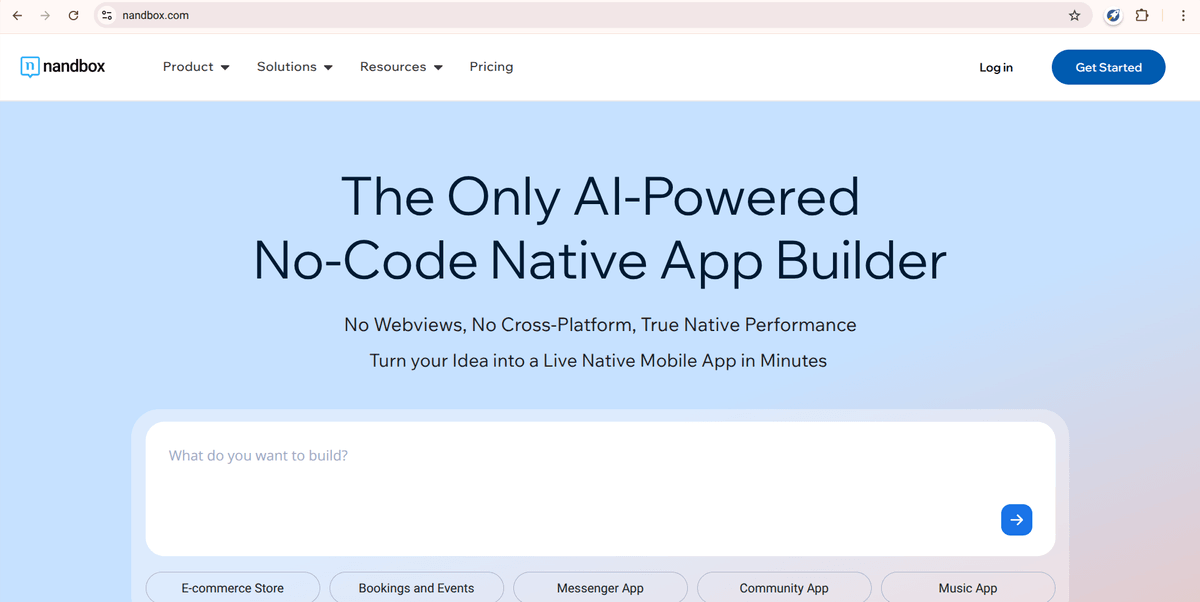The width and height of the screenshot is (1200, 602).
Task: Click the Log in link
Action: coord(996,67)
